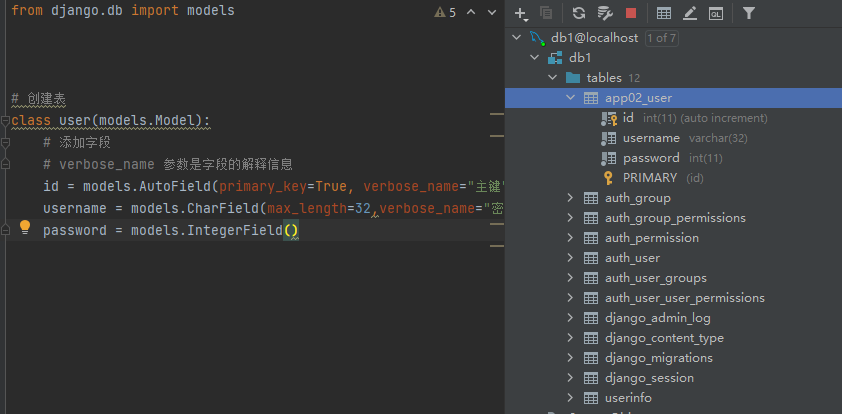The width and height of the screenshot is (842, 414).
Task: Click 'max_length' parameter in CharField line
Action: (307, 208)
